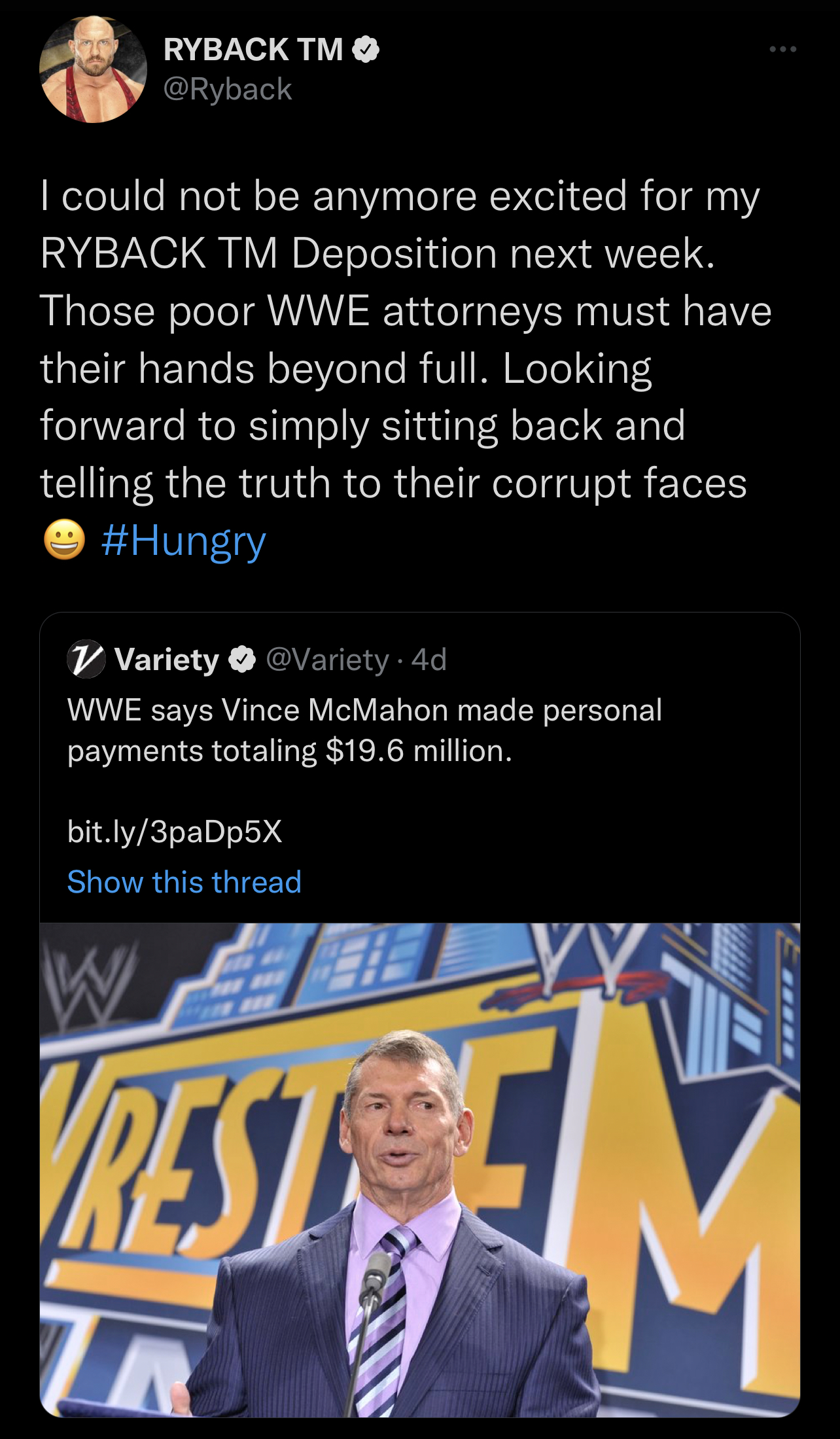Viewport: 840px width, 1439px height.
Task: Open the three-dot more options menu
Action: coord(782,49)
